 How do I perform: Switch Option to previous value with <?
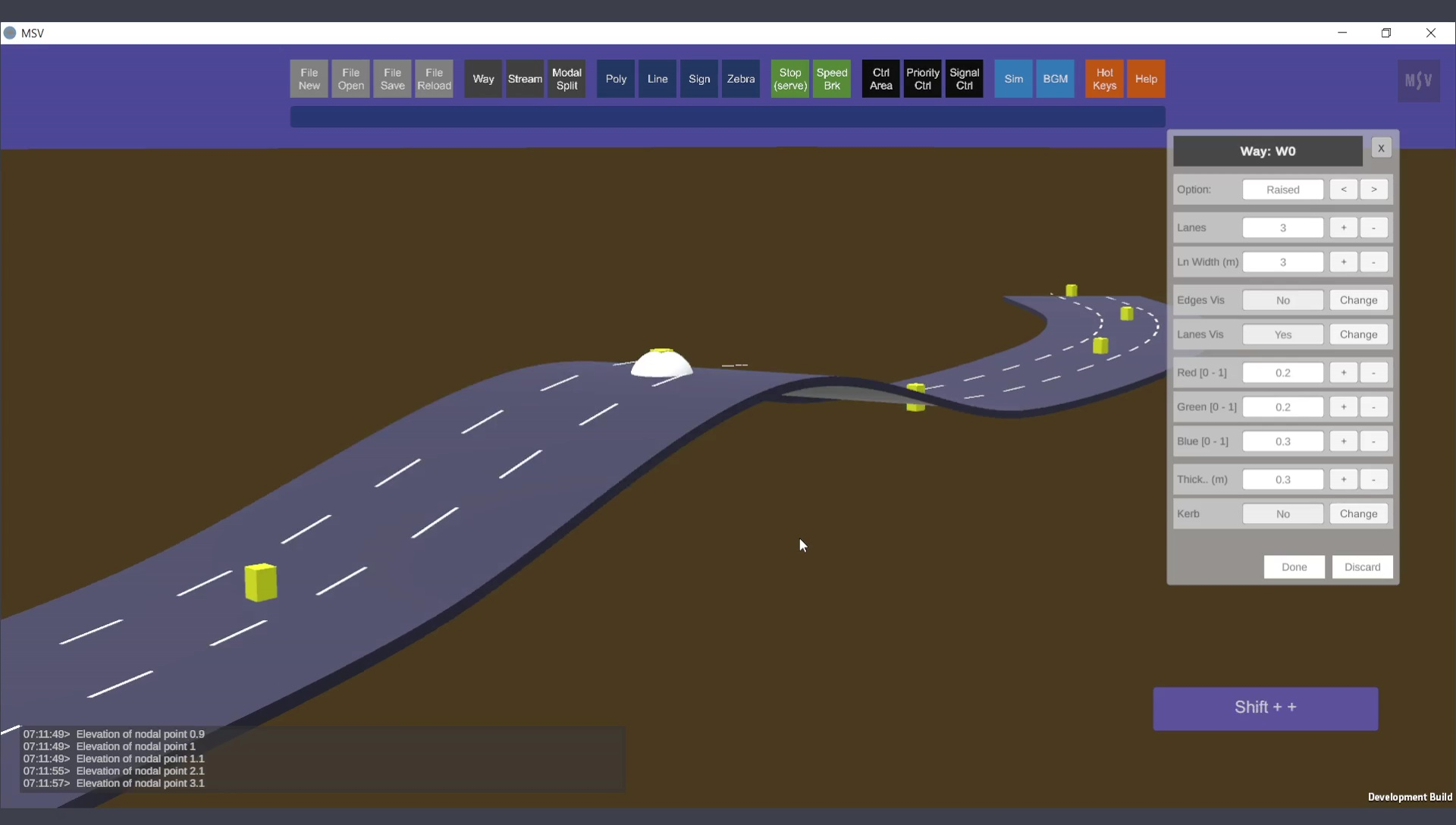(x=1343, y=190)
